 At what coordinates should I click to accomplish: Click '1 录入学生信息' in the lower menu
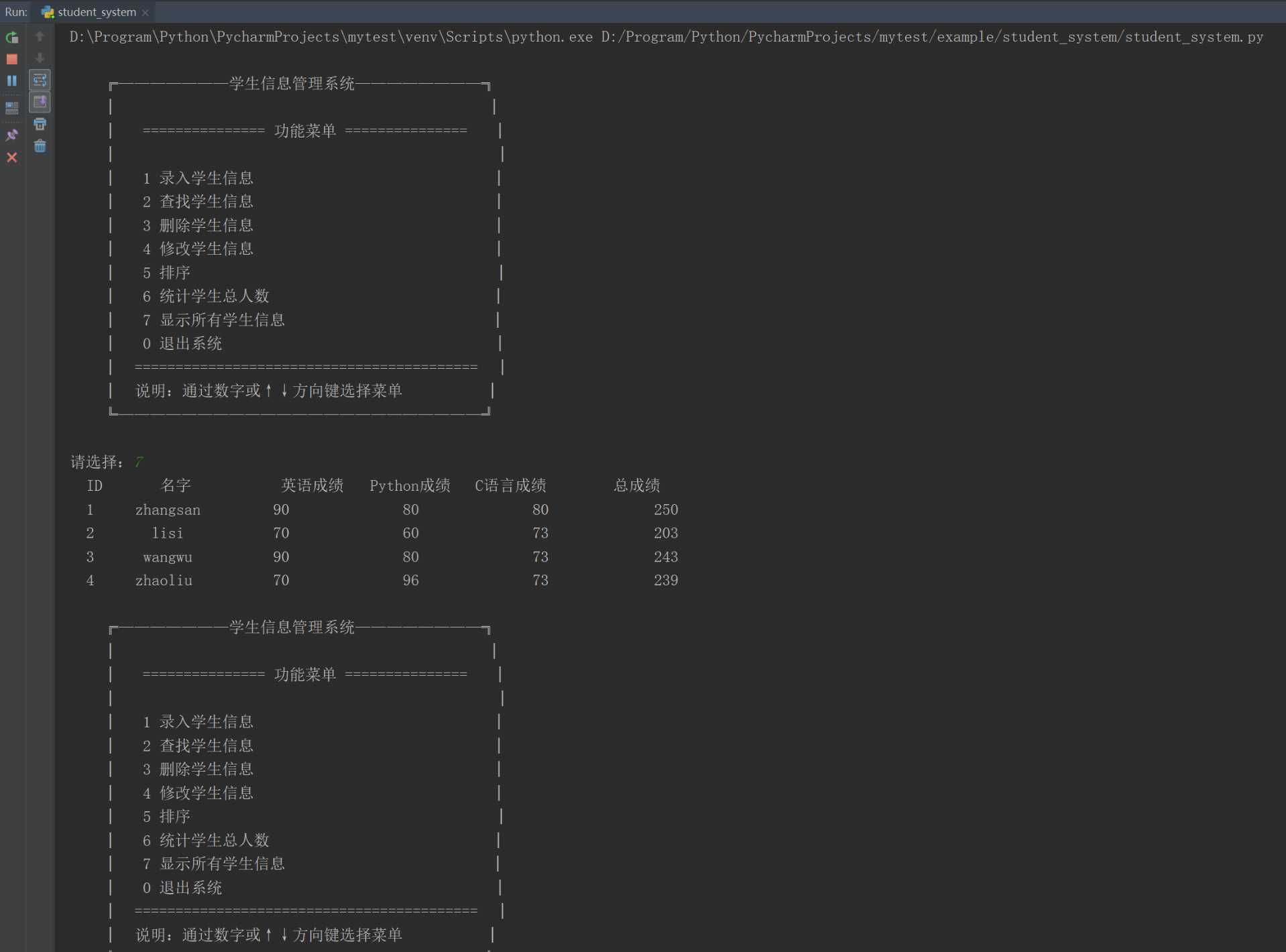198,722
